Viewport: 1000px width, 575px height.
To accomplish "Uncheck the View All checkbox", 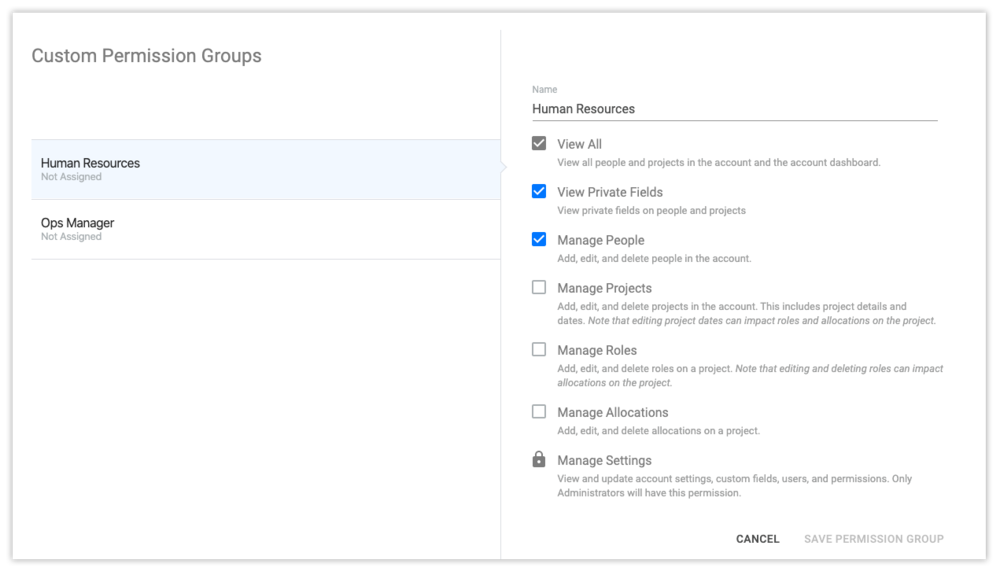I will (x=539, y=143).
